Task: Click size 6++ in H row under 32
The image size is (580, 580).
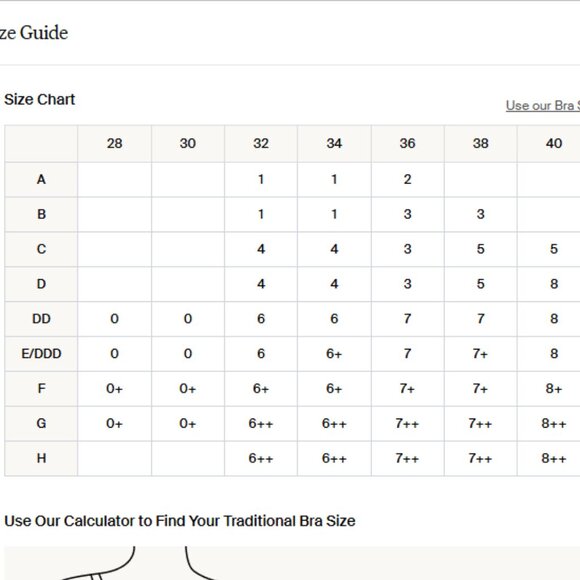Action: click(x=261, y=458)
